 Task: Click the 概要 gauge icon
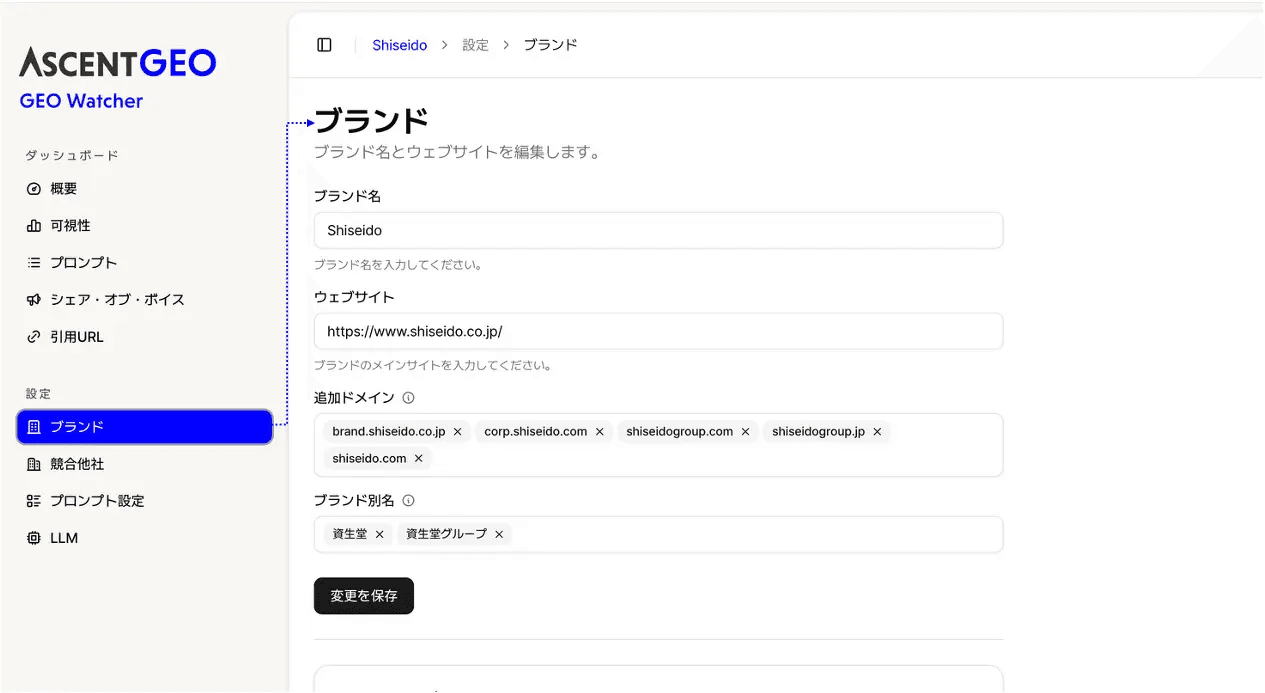point(34,189)
